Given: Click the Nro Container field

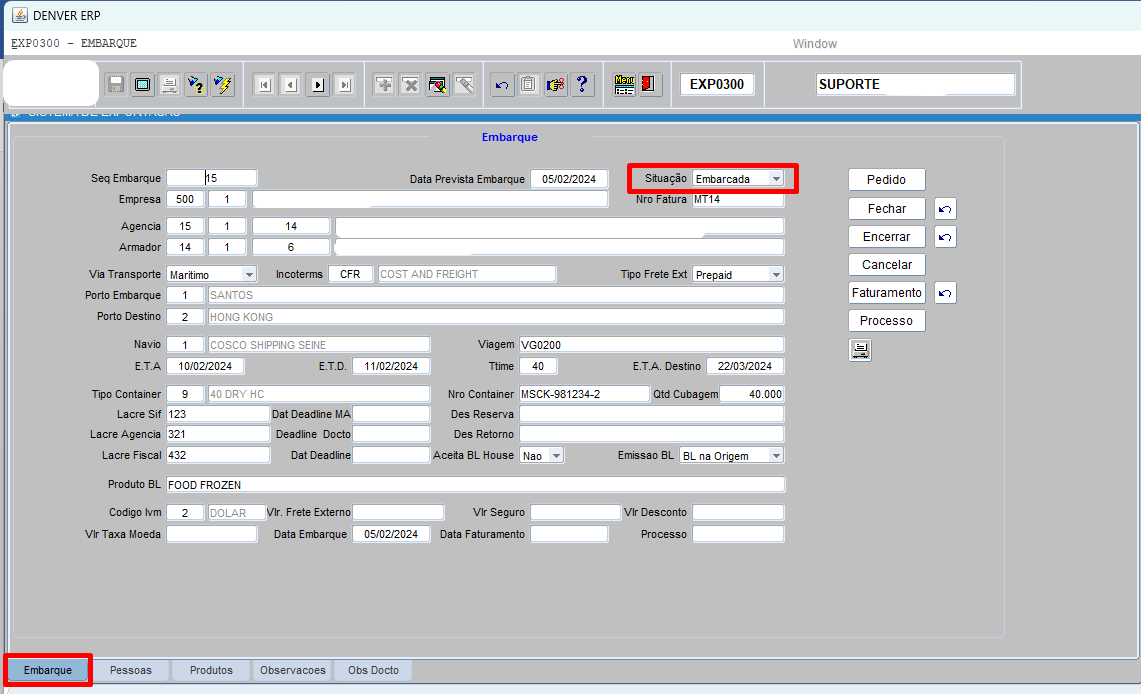Looking at the screenshot, I should (584, 394).
